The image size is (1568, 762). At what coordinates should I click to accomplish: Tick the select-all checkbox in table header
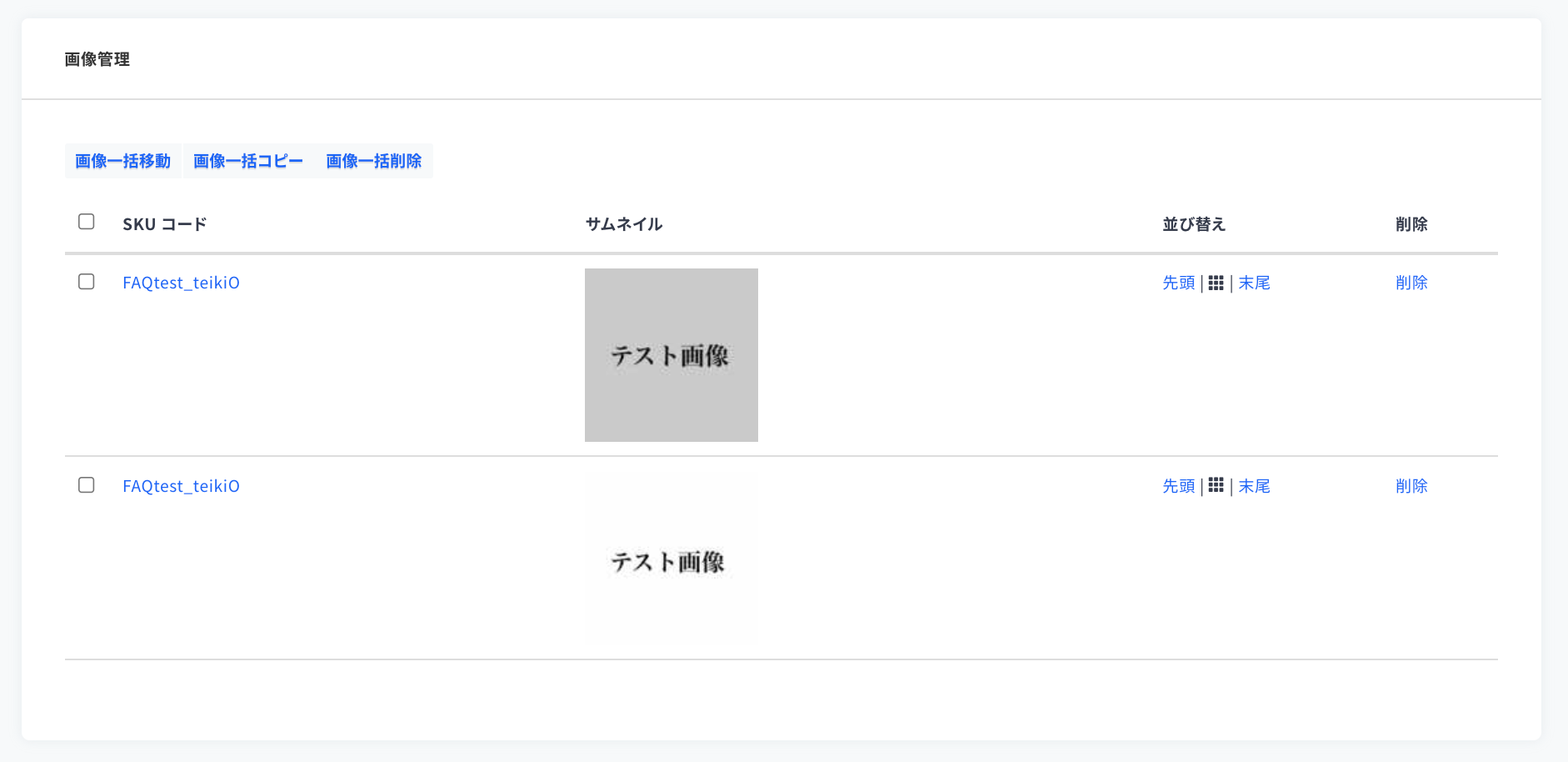coord(87,222)
